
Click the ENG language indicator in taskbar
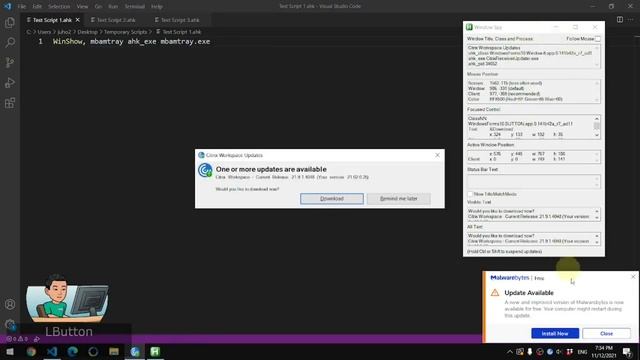582,352
